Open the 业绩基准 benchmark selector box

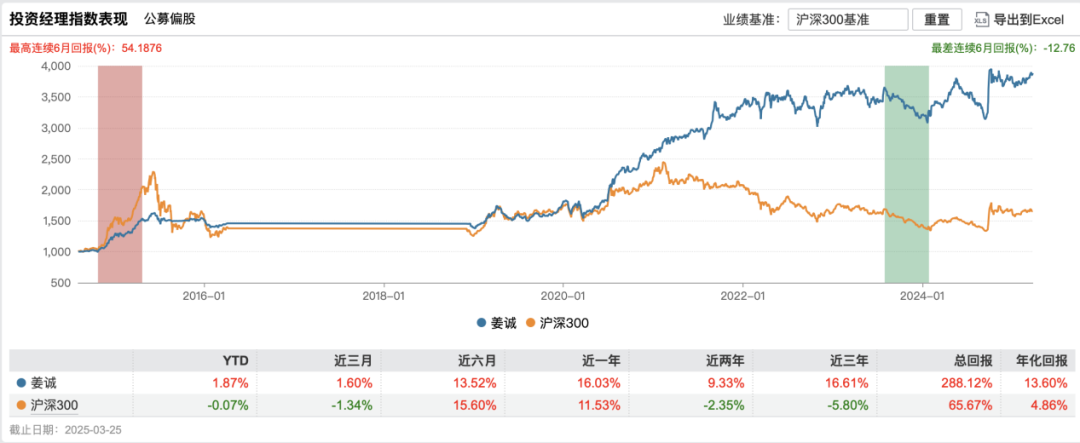coord(848,20)
